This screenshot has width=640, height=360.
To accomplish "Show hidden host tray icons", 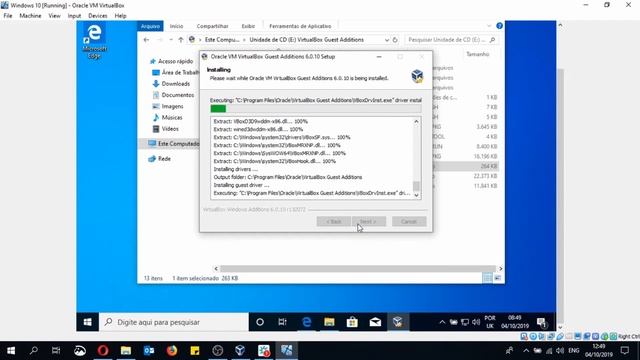I will tap(526, 351).
